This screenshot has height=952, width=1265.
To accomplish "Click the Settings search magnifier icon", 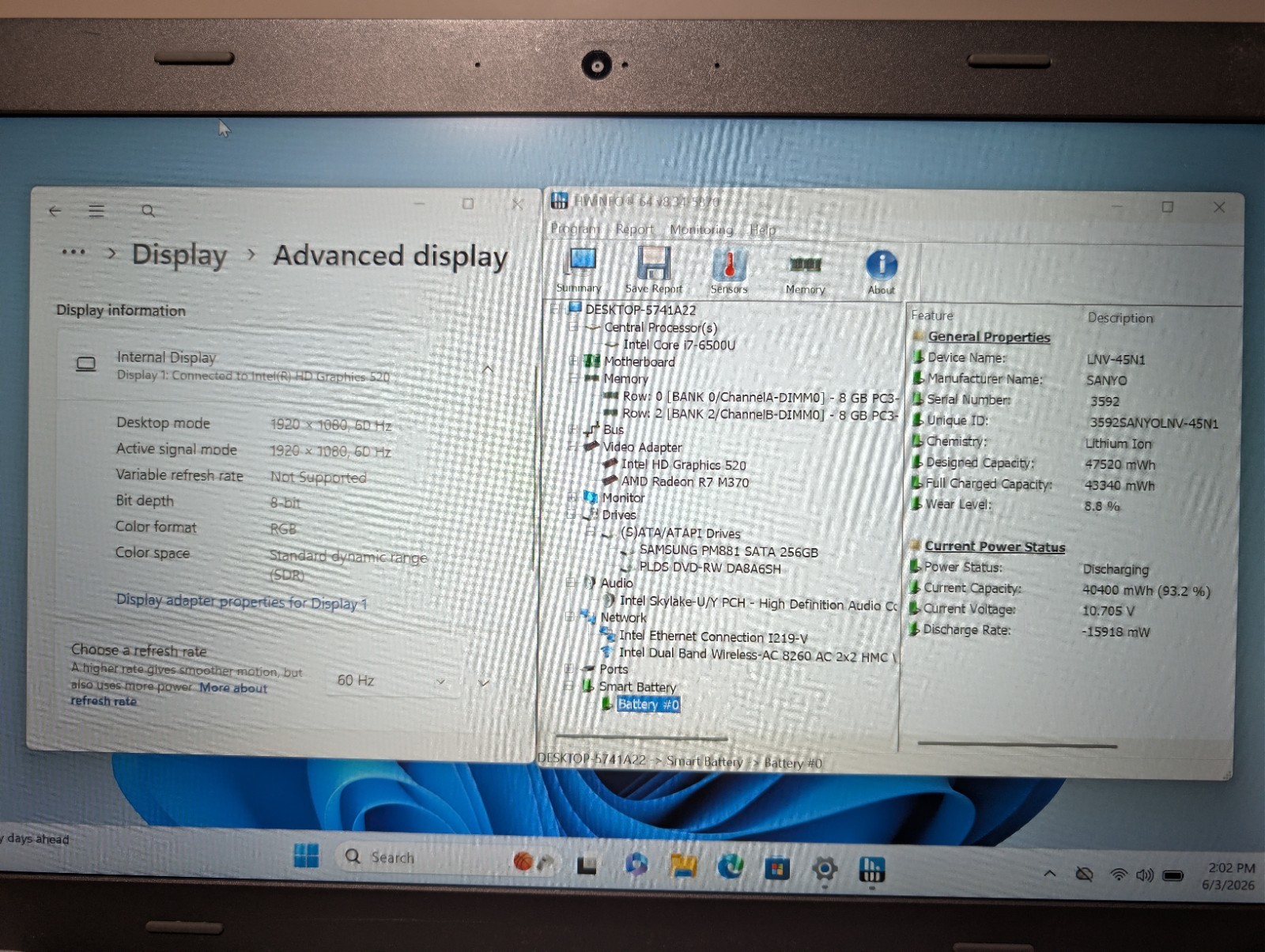I will pos(148,211).
